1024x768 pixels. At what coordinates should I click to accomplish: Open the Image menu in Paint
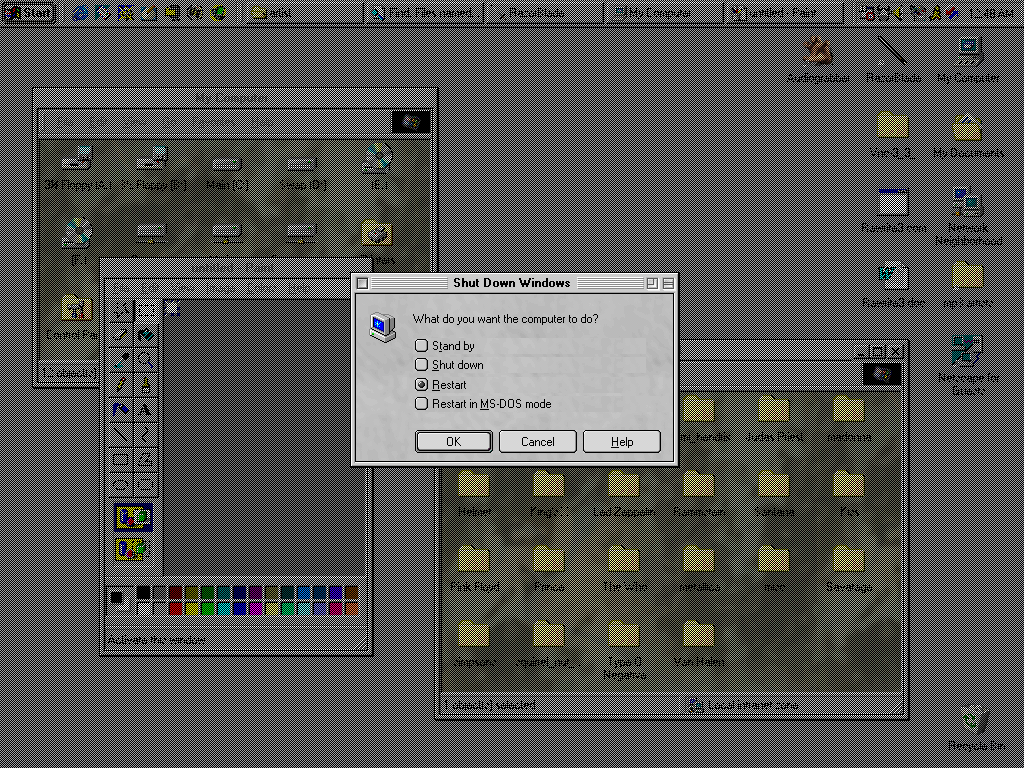(221, 288)
